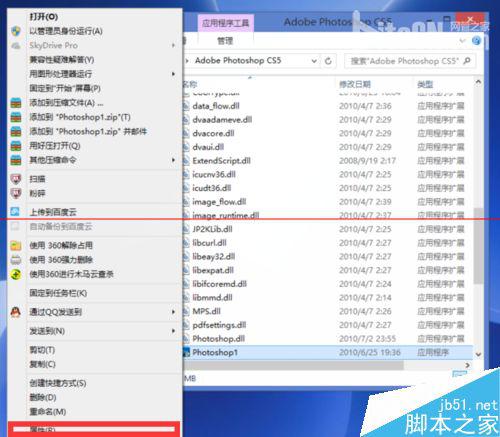
Task: Click the Photoshop1 application file icon
Action: [x=187, y=352]
